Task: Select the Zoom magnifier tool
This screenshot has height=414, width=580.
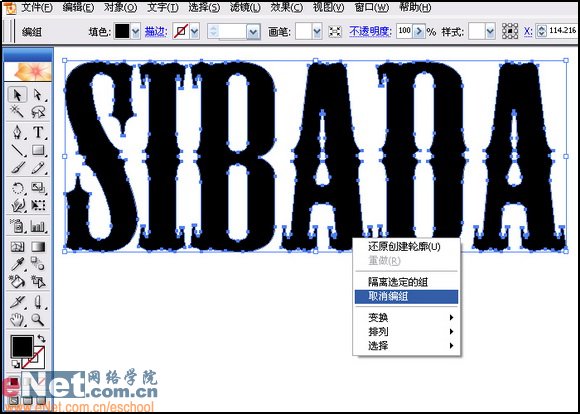Action: [x=38, y=319]
